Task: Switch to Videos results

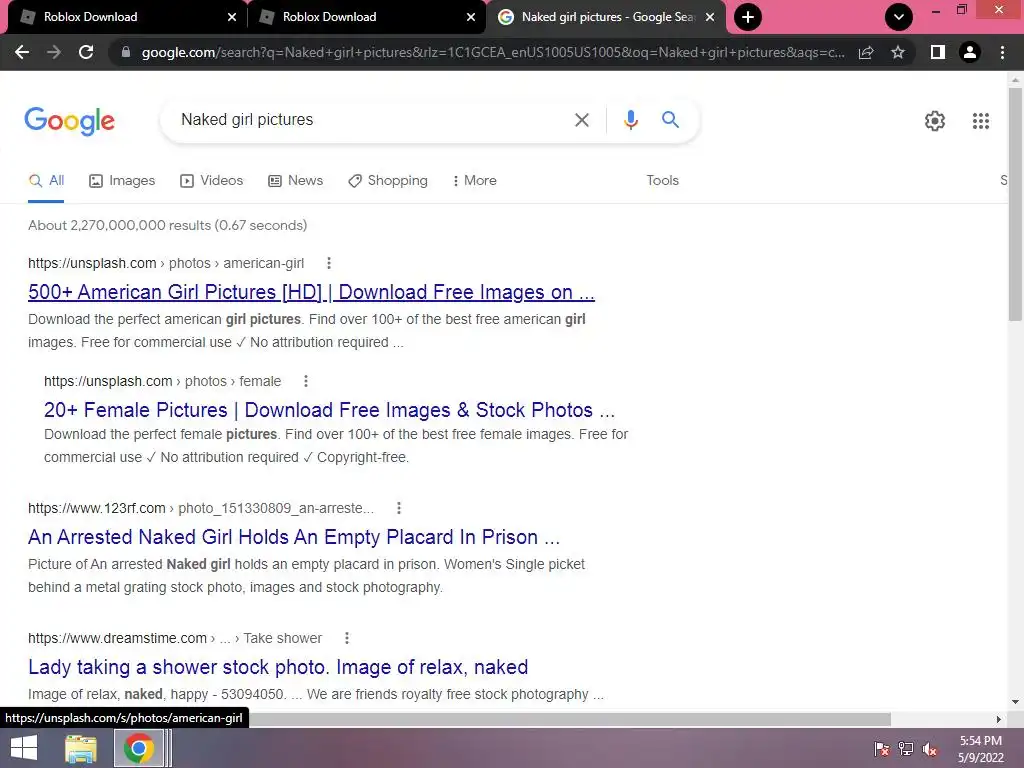Action: tap(212, 181)
